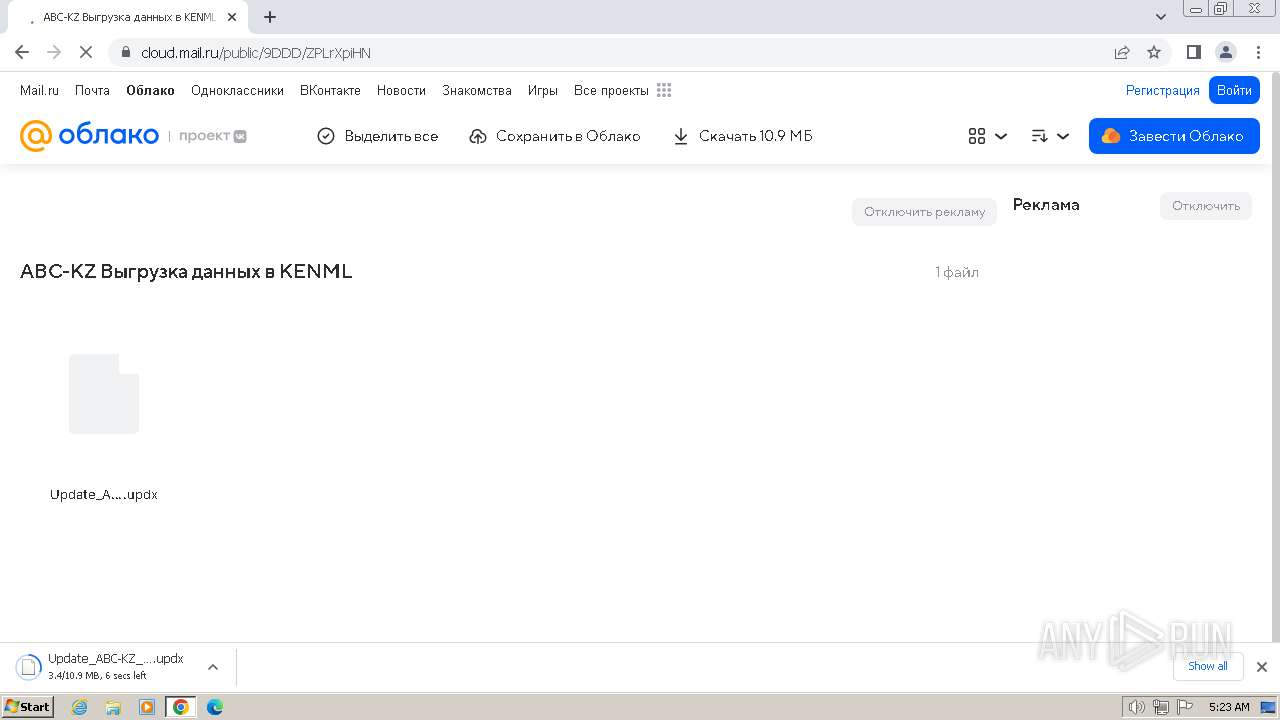Screen dimensions: 1280x720
Task: Click Отключить рекламу button
Action: tap(924, 211)
